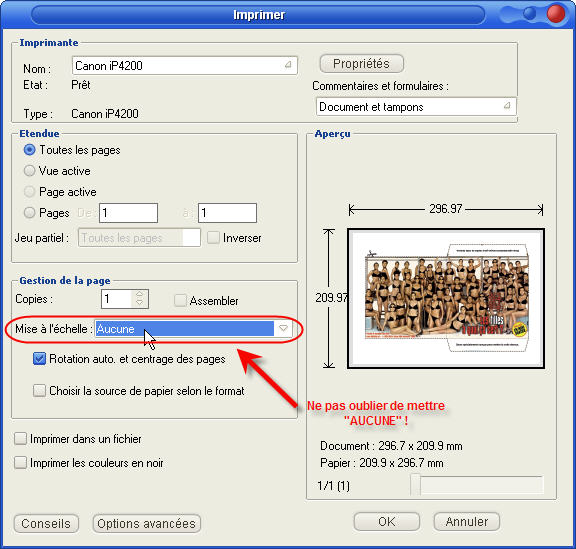Click the red close orb in title bar
The image size is (576, 549).
click(556, 13)
